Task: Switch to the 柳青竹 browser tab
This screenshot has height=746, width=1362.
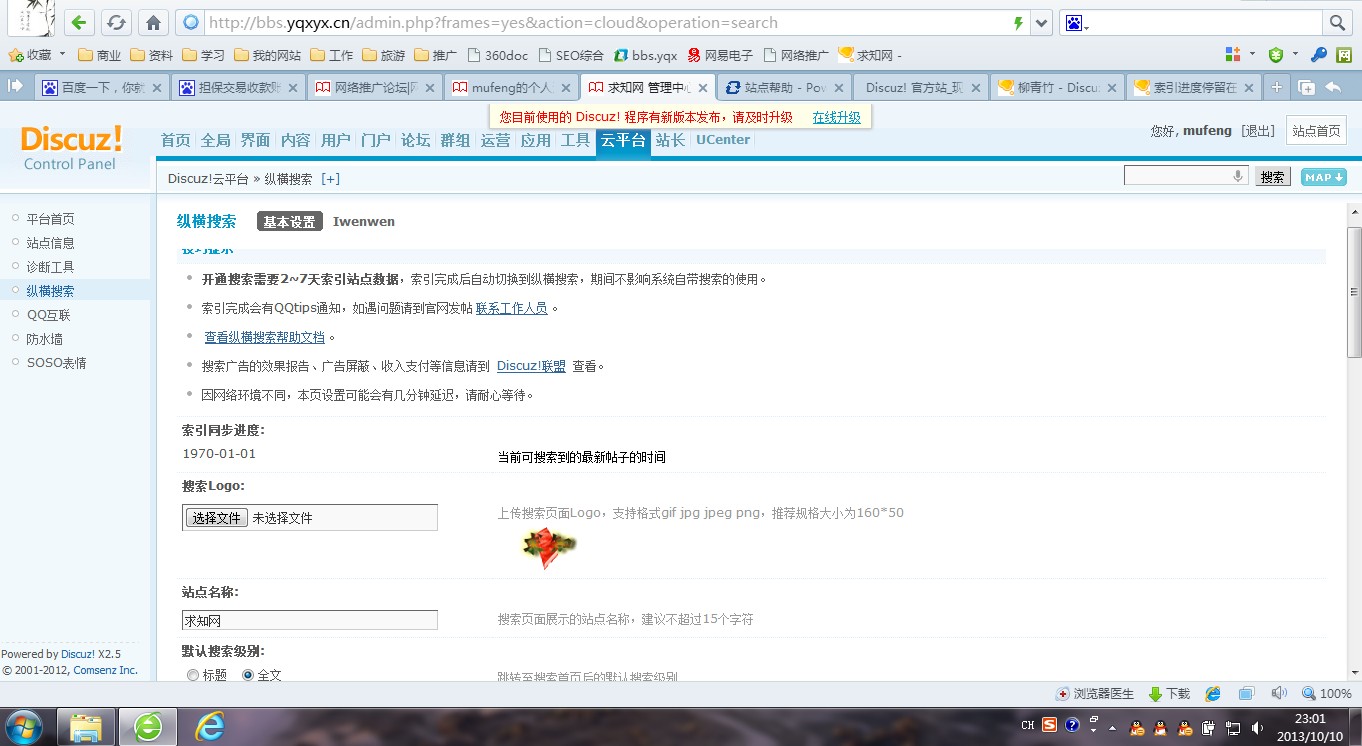Action: [1057, 88]
